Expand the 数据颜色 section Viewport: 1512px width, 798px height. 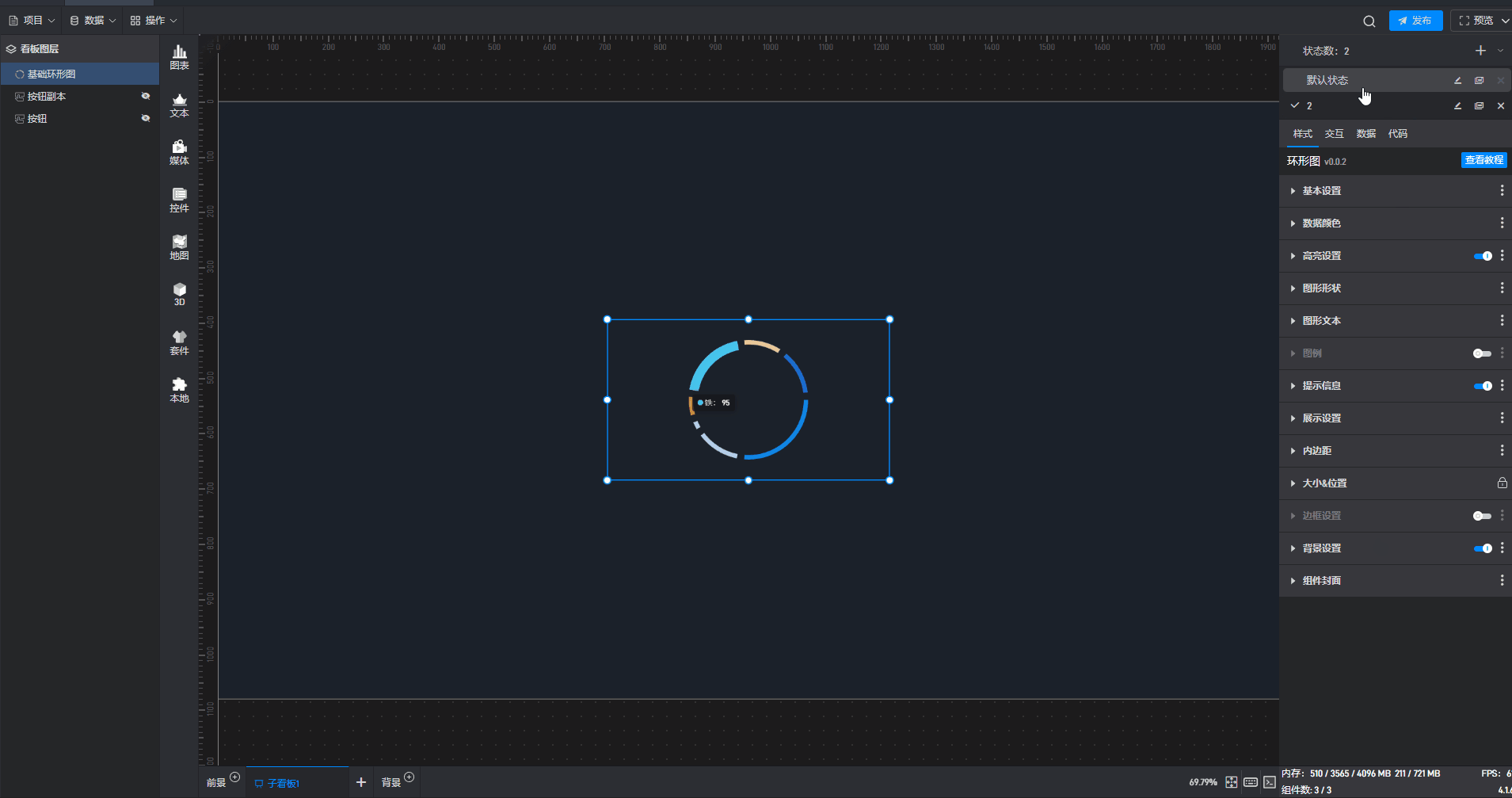click(1321, 223)
